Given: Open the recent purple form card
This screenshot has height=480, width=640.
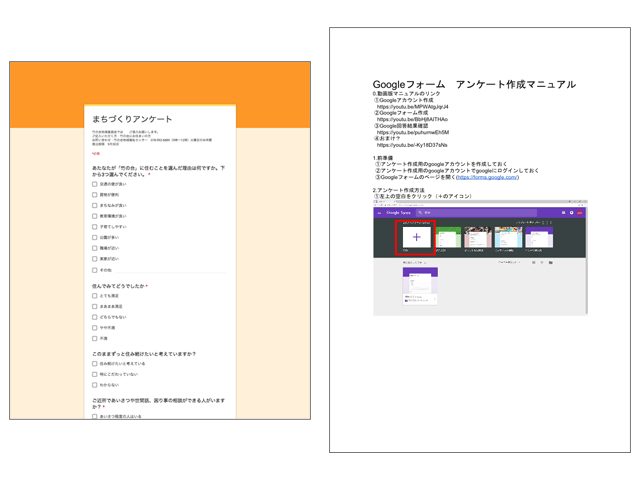Looking at the screenshot, I should pyautogui.click(x=420, y=286).
